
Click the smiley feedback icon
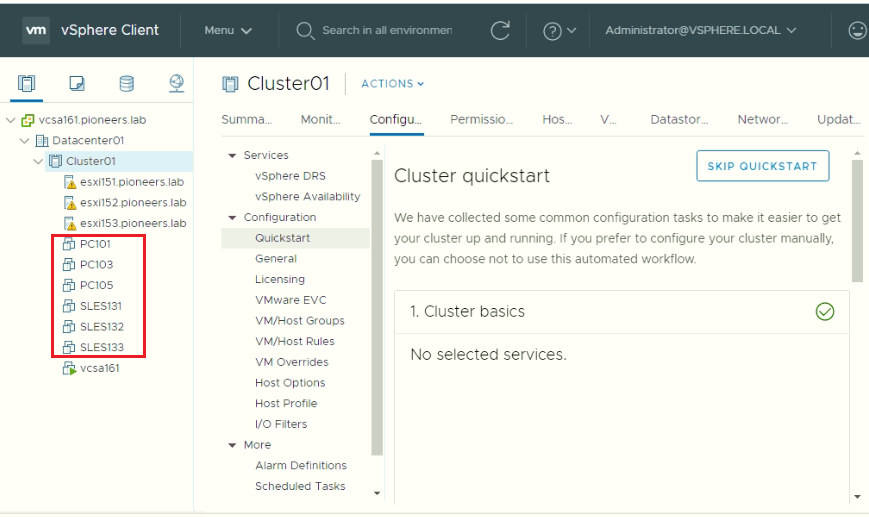pyautogui.click(x=857, y=30)
